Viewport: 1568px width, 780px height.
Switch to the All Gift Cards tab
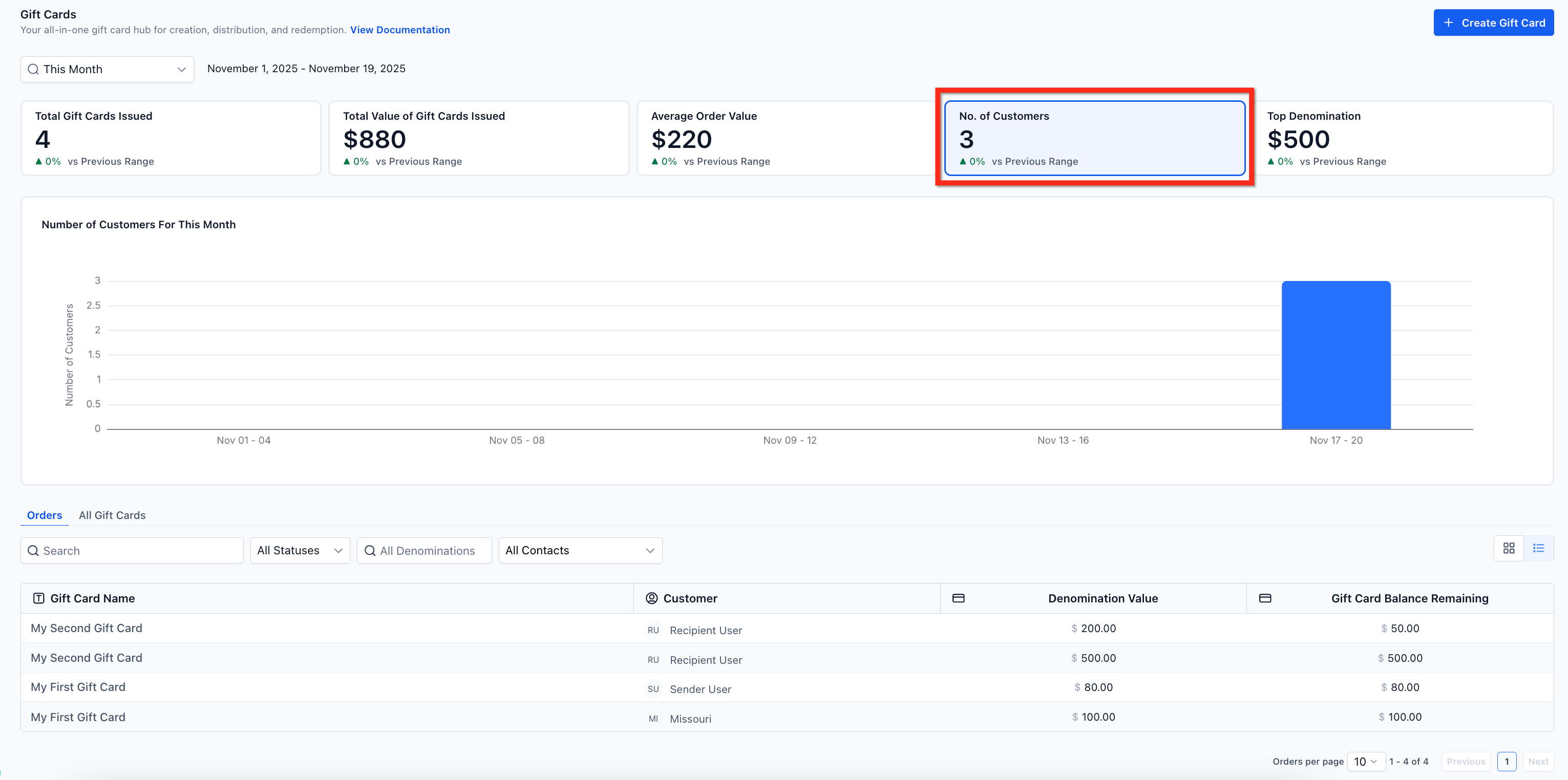pos(112,515)
